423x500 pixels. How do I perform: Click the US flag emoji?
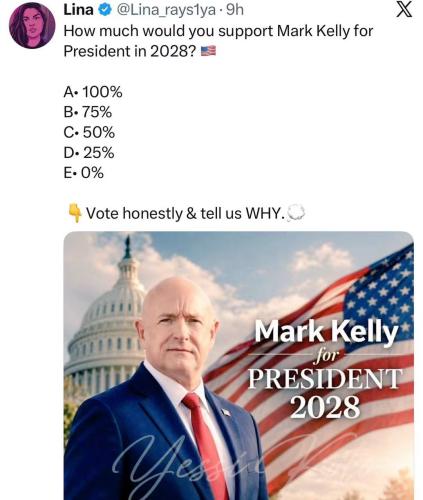coord(209,51)
